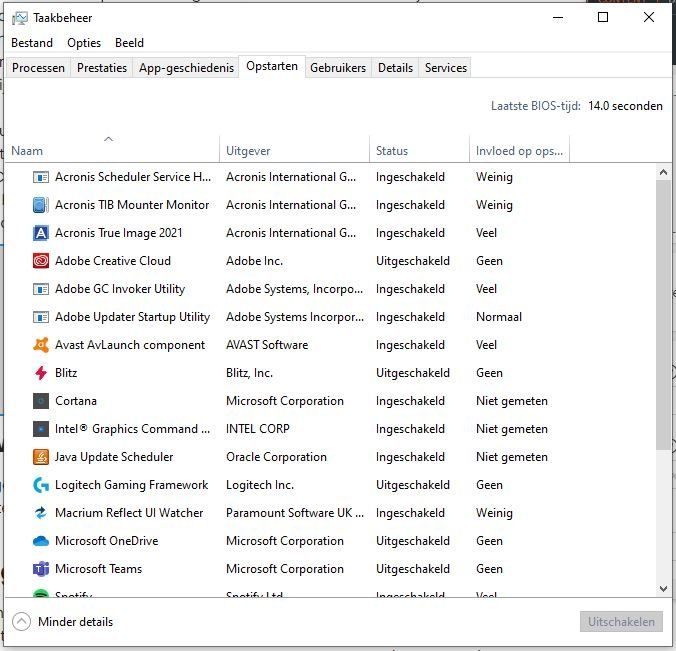This screenshot has height=651, width=676.
Task: Select the Opstarten tab
Action: 272,66
